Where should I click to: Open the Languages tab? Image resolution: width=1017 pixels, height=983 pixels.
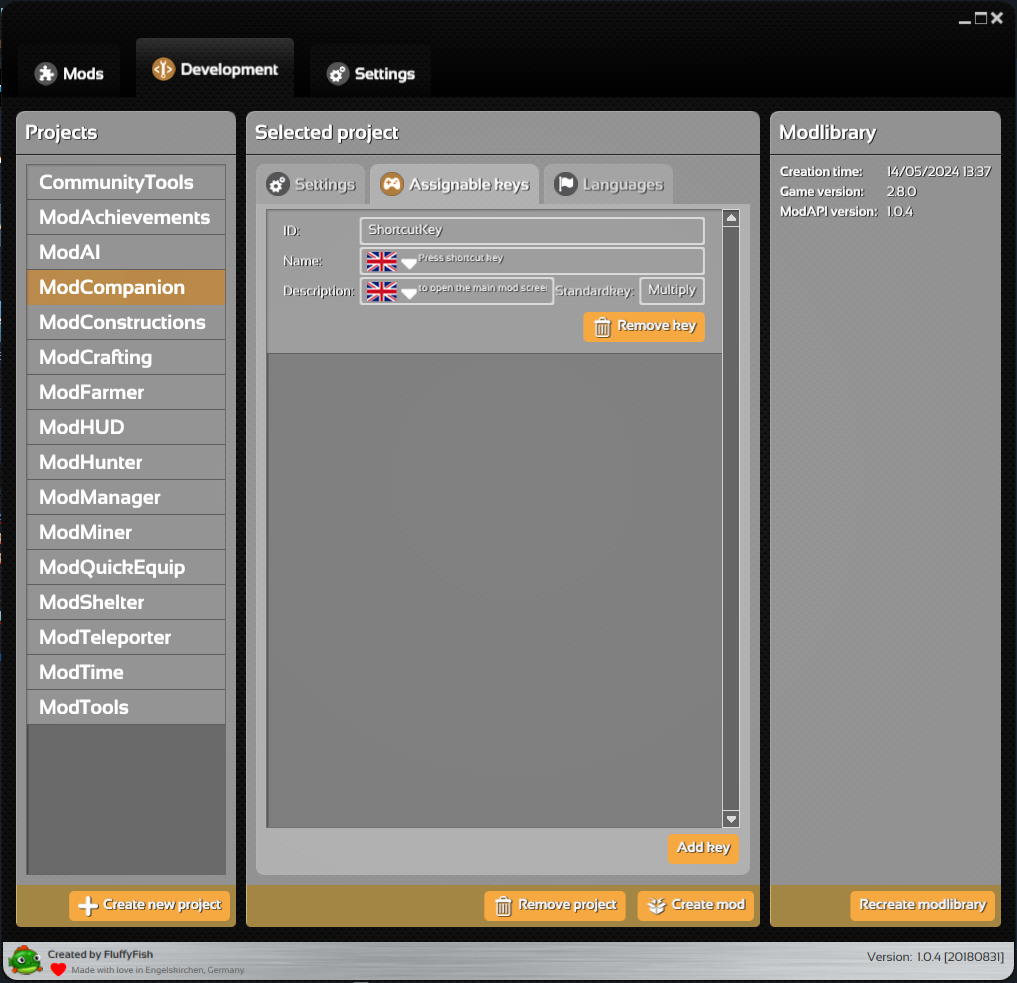[608, 185]
